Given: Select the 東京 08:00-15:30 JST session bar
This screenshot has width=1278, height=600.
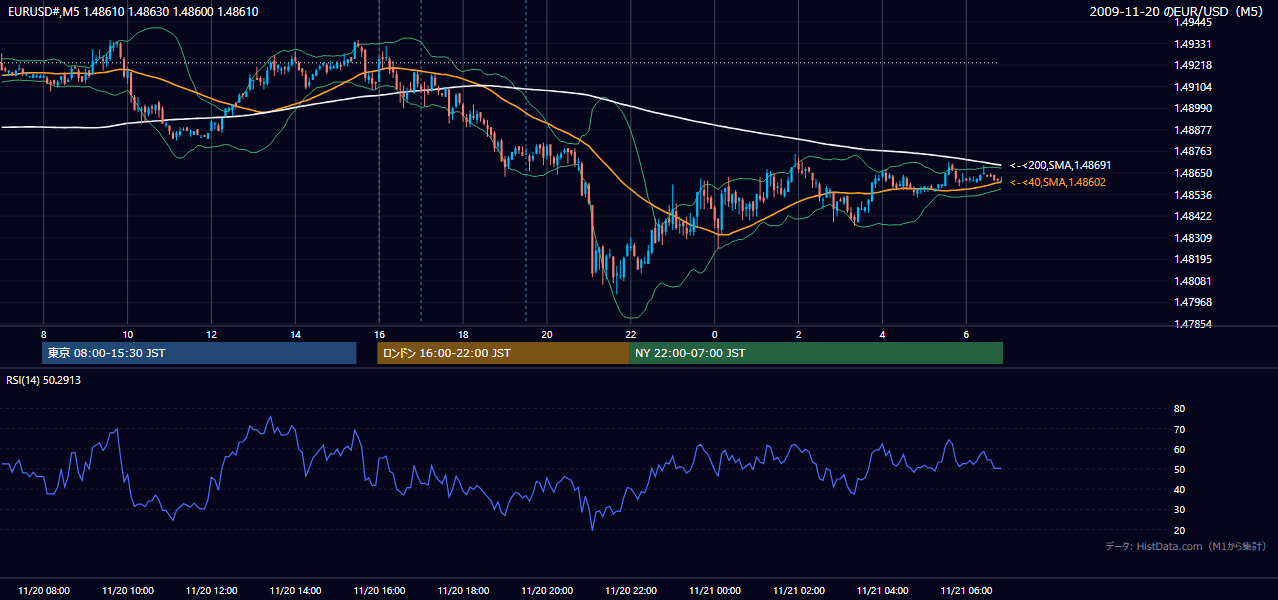Looking at the screenshot, I should 199,353.
